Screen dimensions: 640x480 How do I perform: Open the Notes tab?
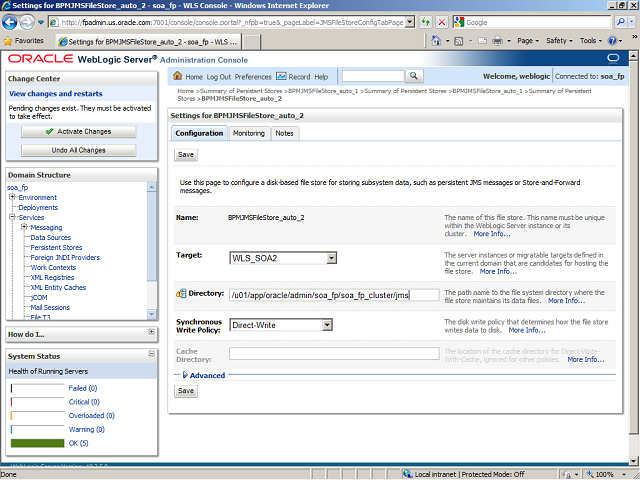[x=284, y=133]
